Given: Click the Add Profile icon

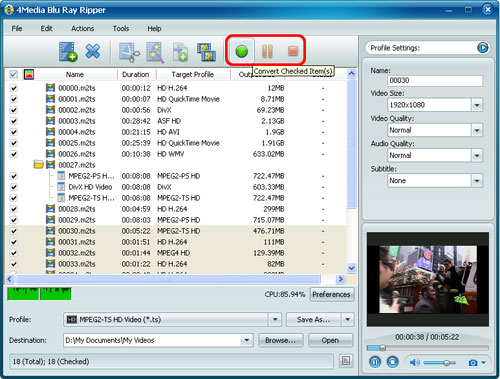Looking at the screenshot, I should pos(180,52).
